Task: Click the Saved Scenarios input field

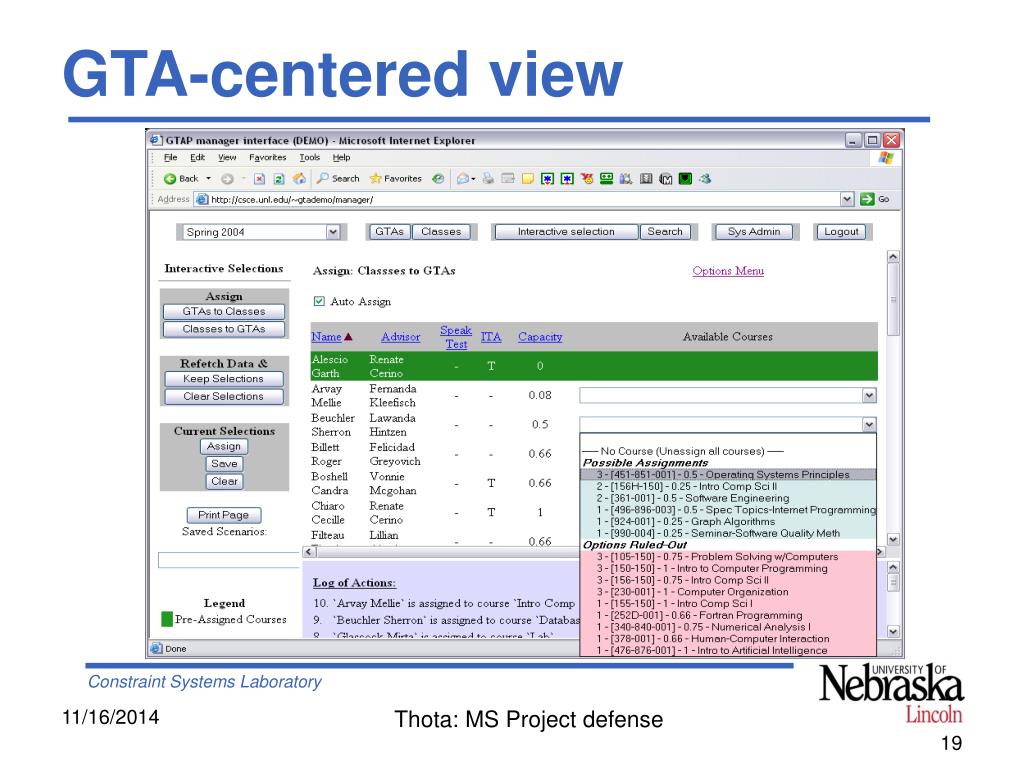Action: (229, 560)
